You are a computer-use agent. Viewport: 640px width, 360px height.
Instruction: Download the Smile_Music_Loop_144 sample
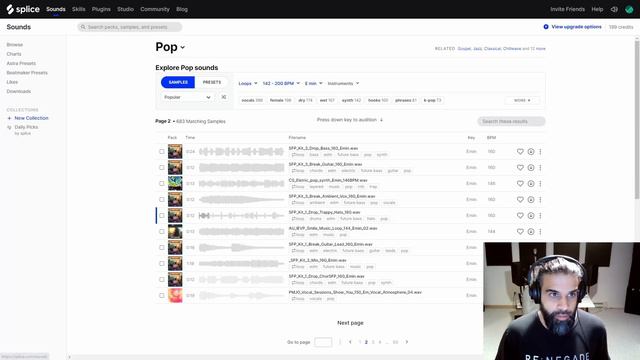[531, 231]
